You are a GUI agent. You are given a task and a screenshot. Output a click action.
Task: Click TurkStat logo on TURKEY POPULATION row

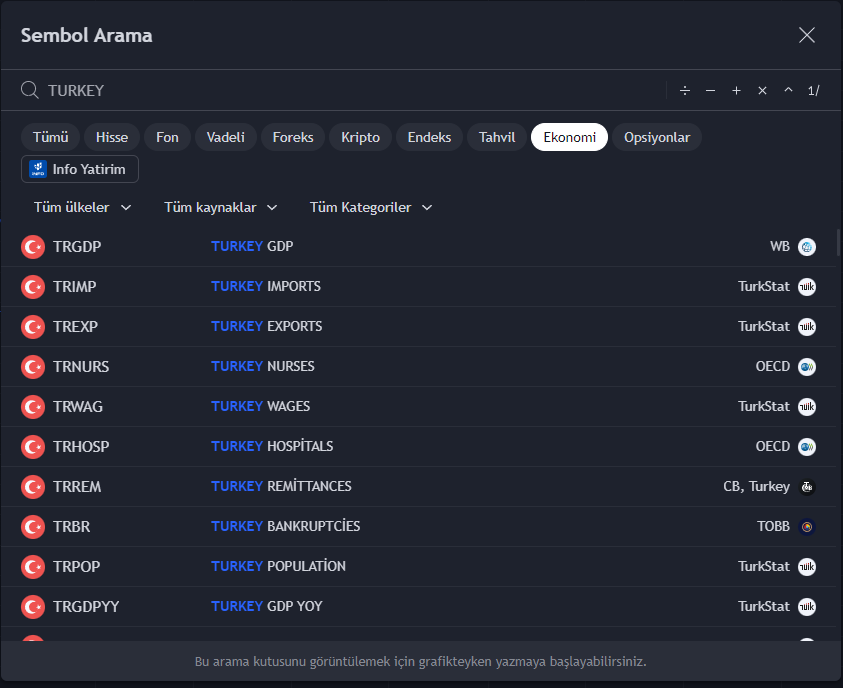806,567
